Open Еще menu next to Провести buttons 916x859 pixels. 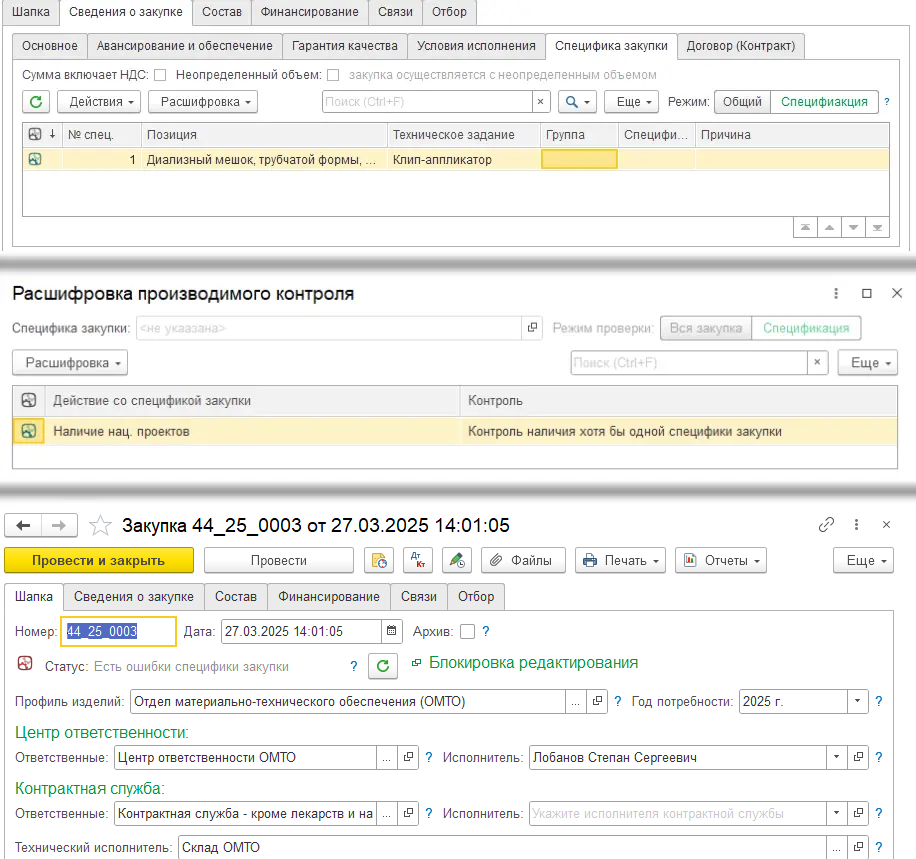(863, 560)
